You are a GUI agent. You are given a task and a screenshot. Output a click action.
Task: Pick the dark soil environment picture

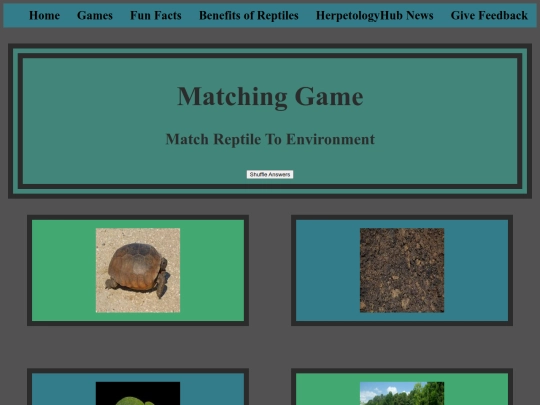tap(402, 270)
